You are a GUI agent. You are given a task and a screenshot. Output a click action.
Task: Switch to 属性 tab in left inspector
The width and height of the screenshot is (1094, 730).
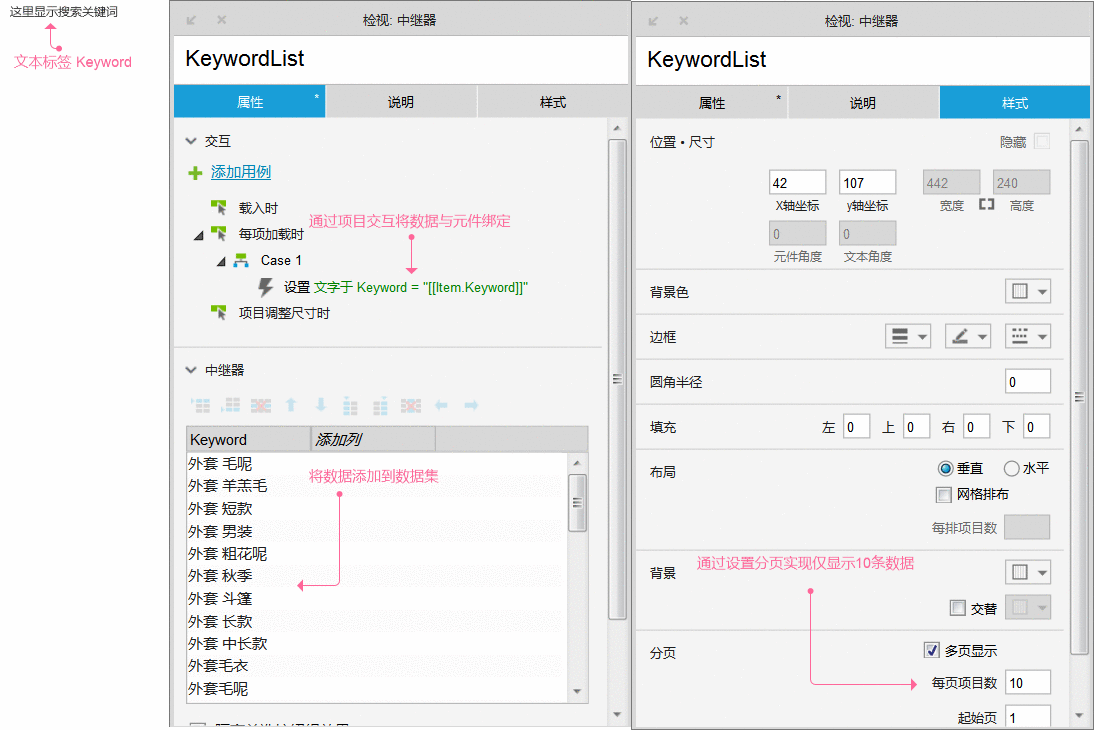click(250, 102)
